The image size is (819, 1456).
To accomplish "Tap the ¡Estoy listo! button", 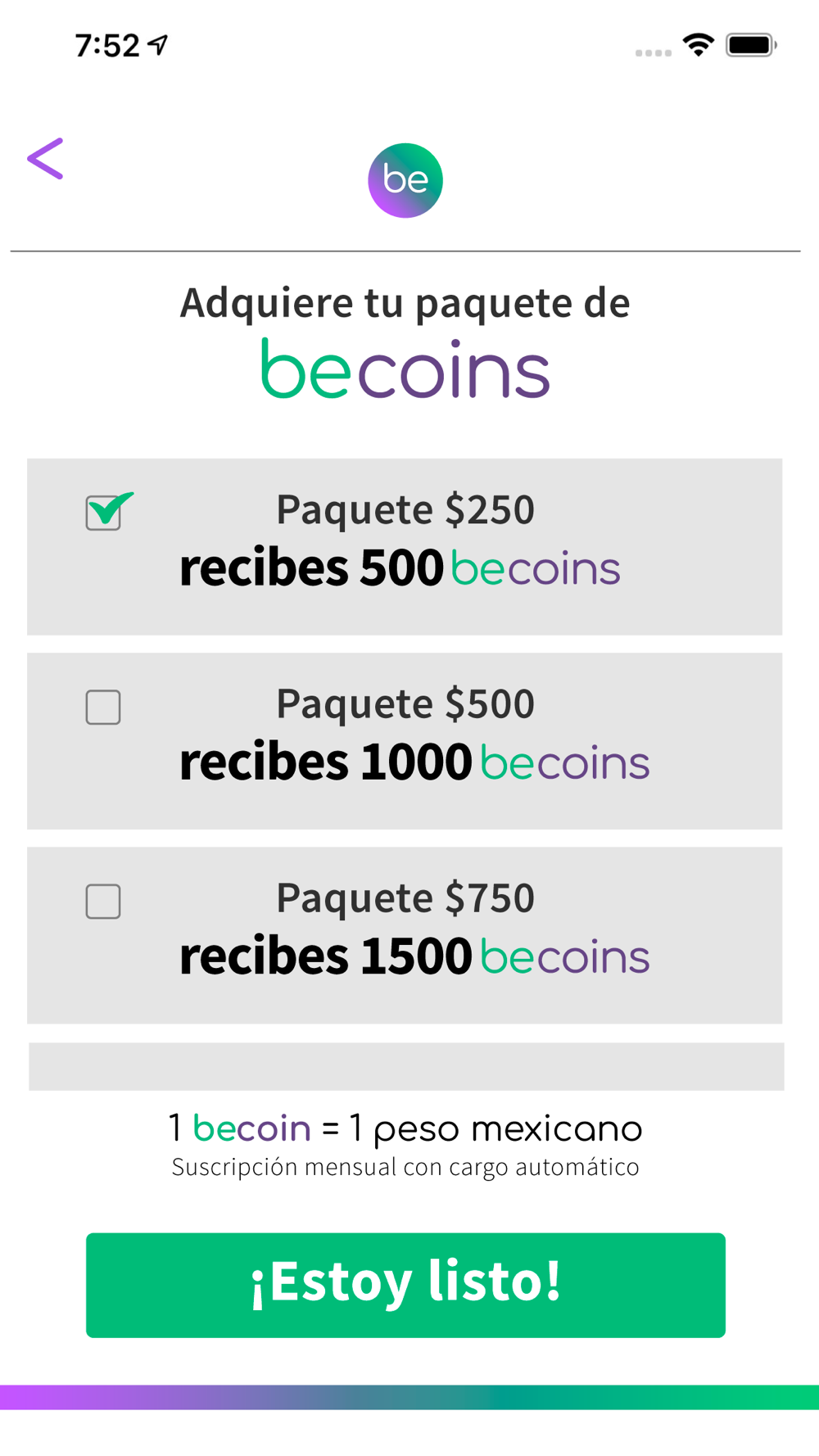I will 405,1285.
